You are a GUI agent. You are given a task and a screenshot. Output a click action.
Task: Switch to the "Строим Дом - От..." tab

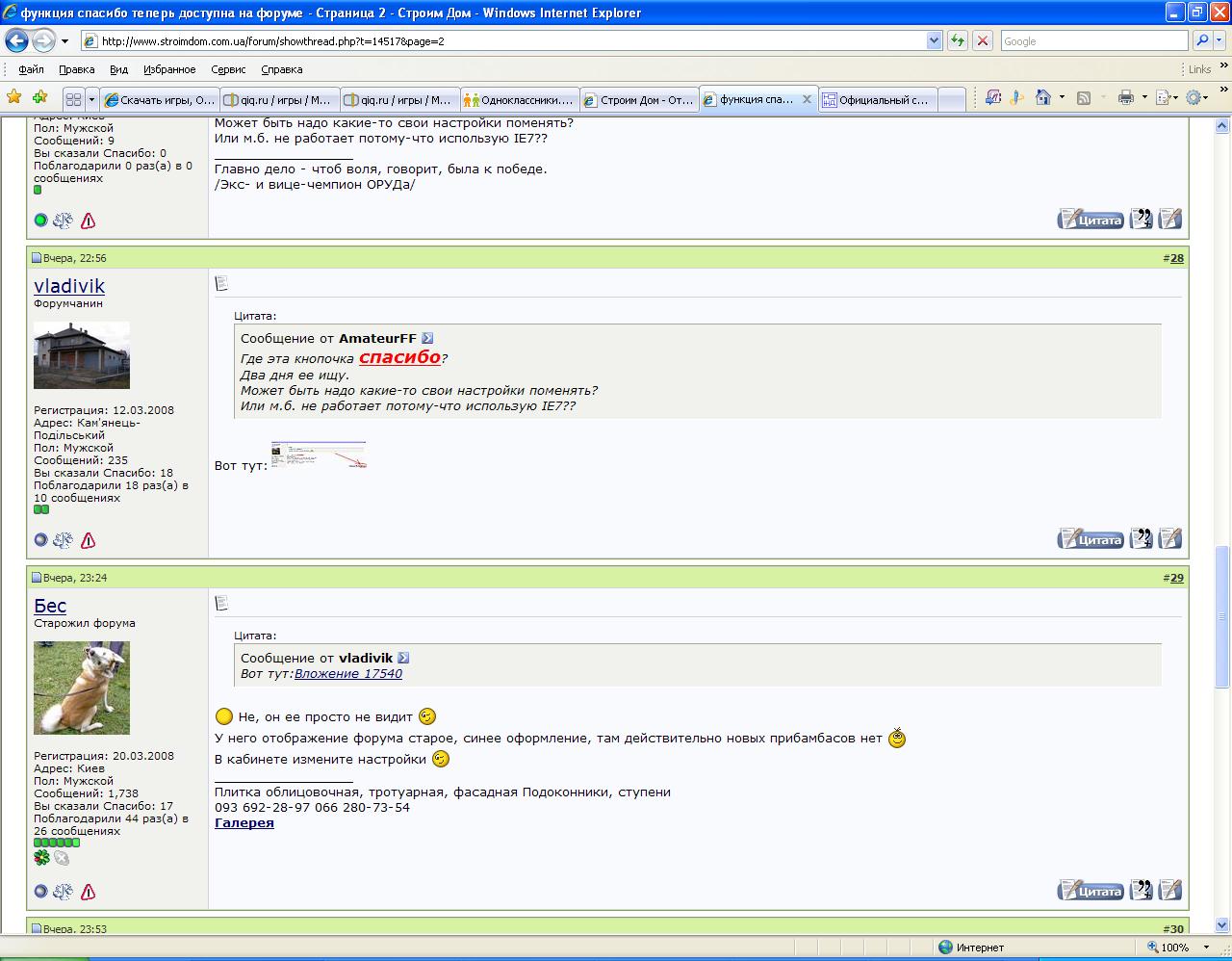[x=638, y=99]
